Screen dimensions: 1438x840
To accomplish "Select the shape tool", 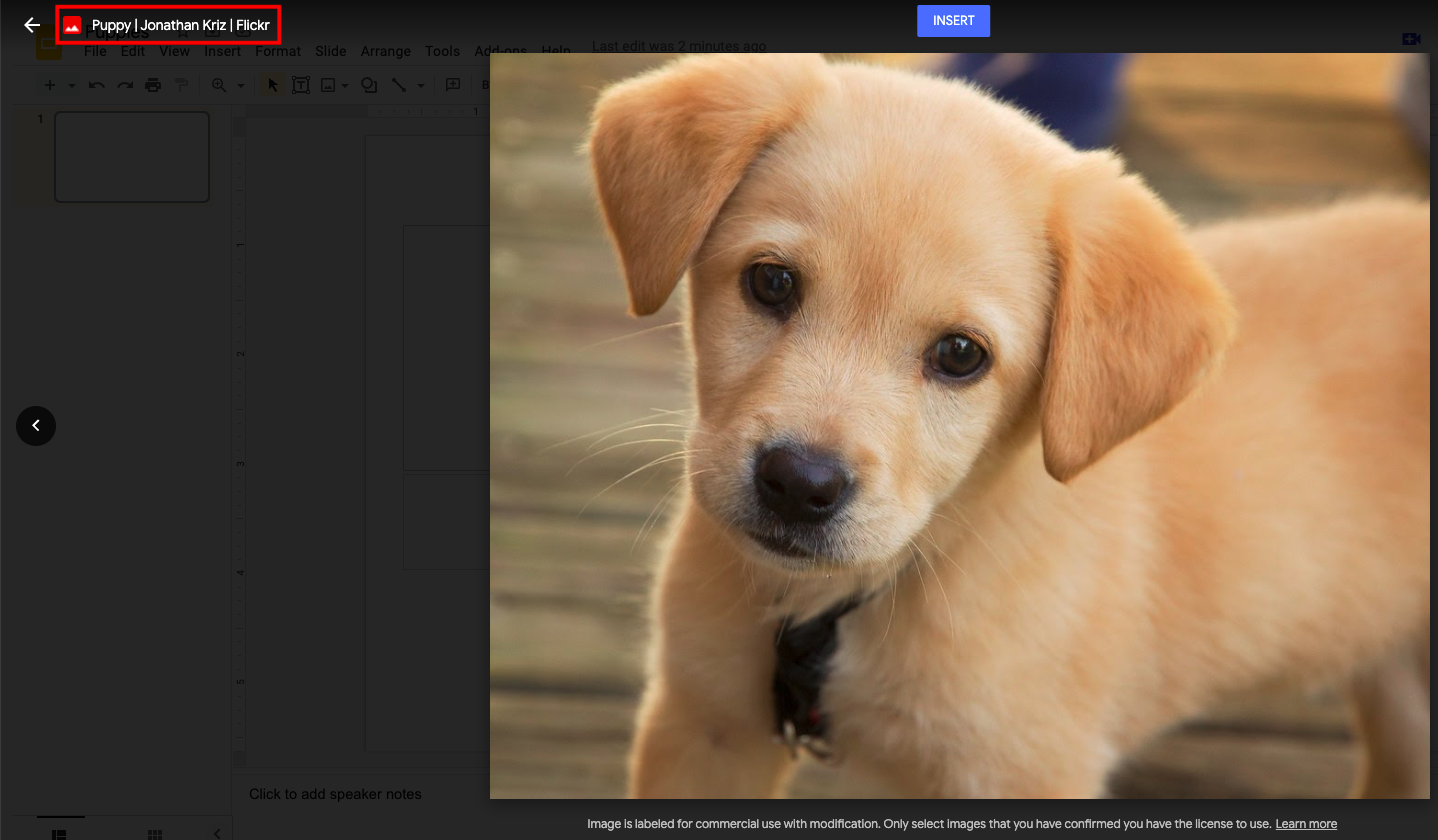I will (369, 85).
